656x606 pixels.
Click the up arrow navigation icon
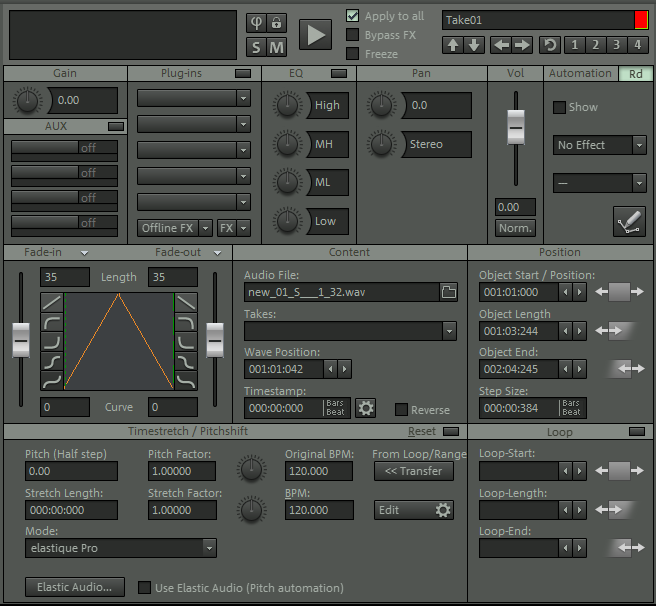(453, 45)
